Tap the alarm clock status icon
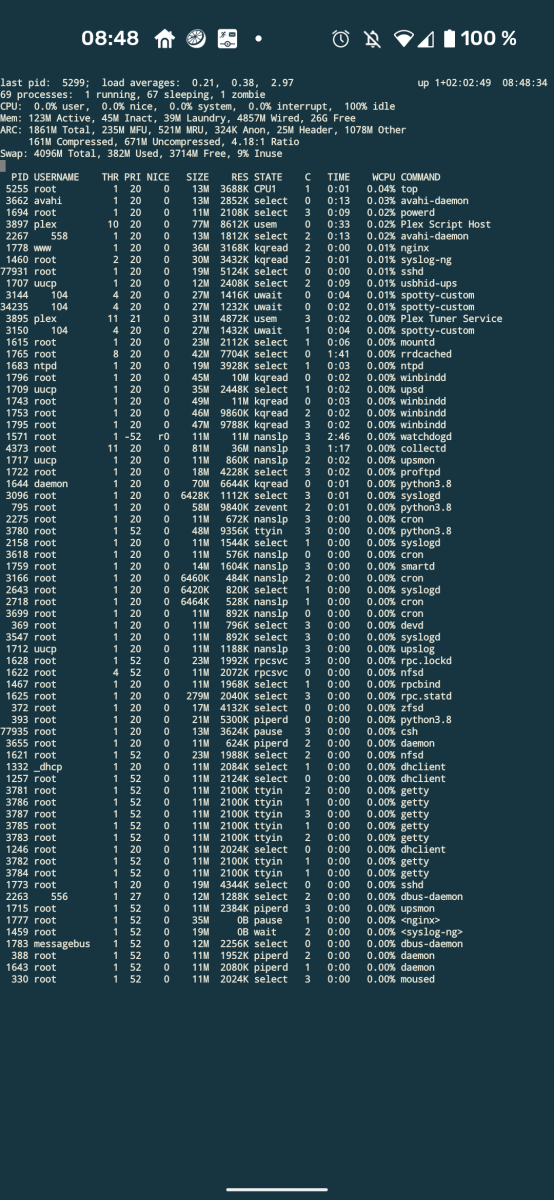The image size is (554, 1200). tap(341, 39)
